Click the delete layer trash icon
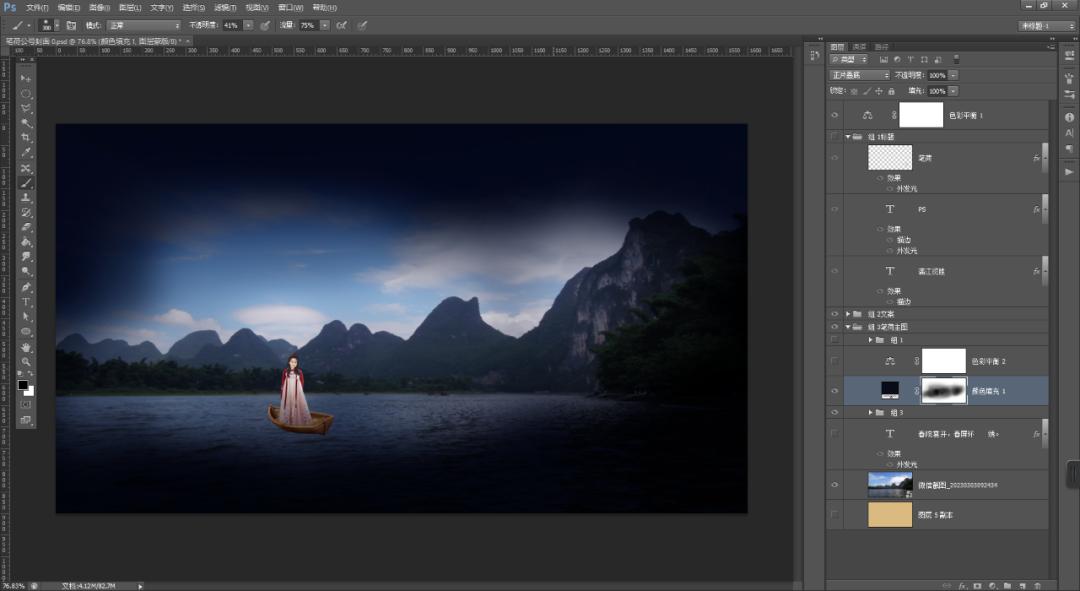Image resolution: width=1080 pixels, height=591 pixels. pyautogui.click(x=1038, y=585)
